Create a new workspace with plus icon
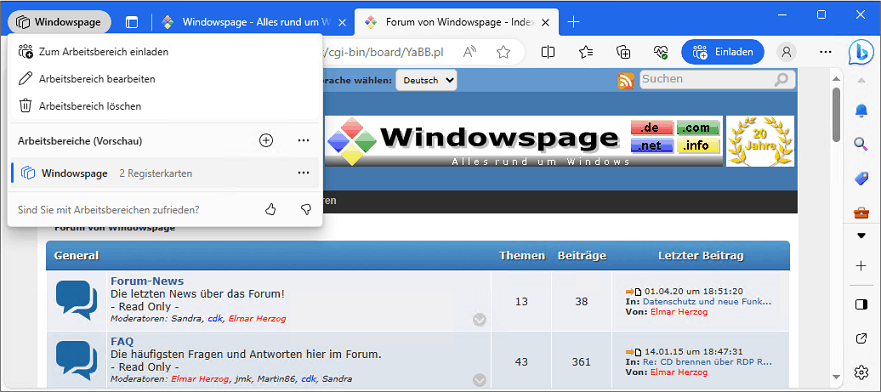 (266, 140)
